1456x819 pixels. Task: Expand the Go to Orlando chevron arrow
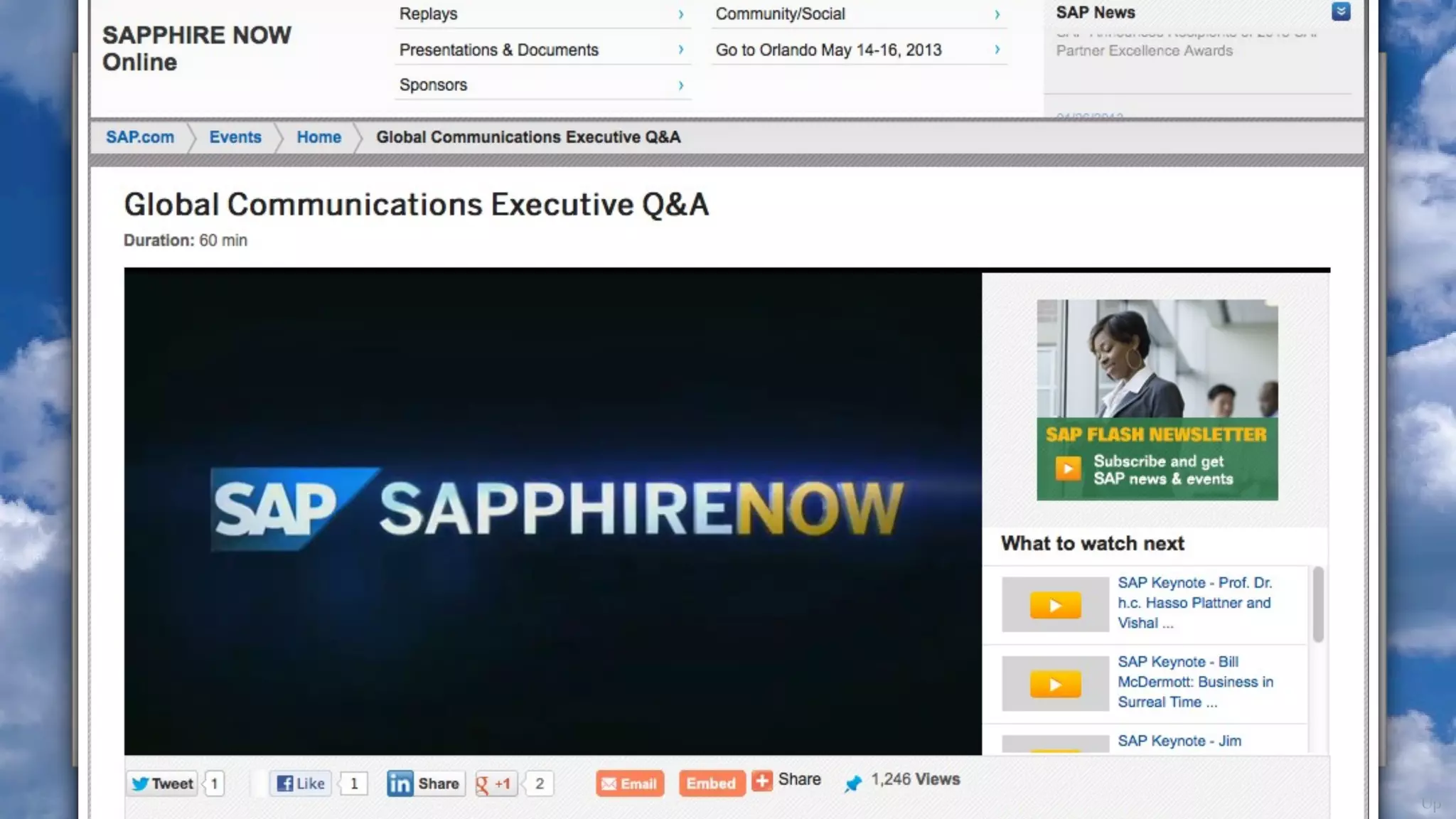[997, 50]
